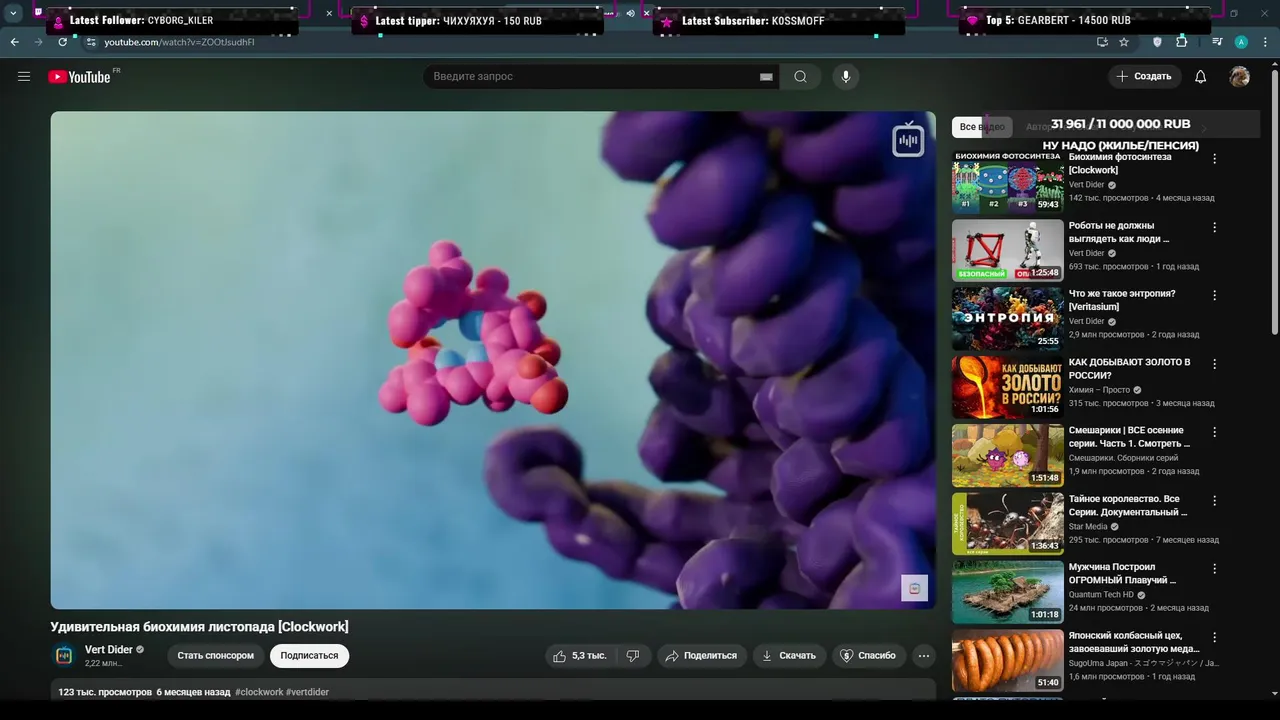Open title Что же такое энтропия? [Veritasium]
The image size is (1280, 720).
[x=1122, y=300]
